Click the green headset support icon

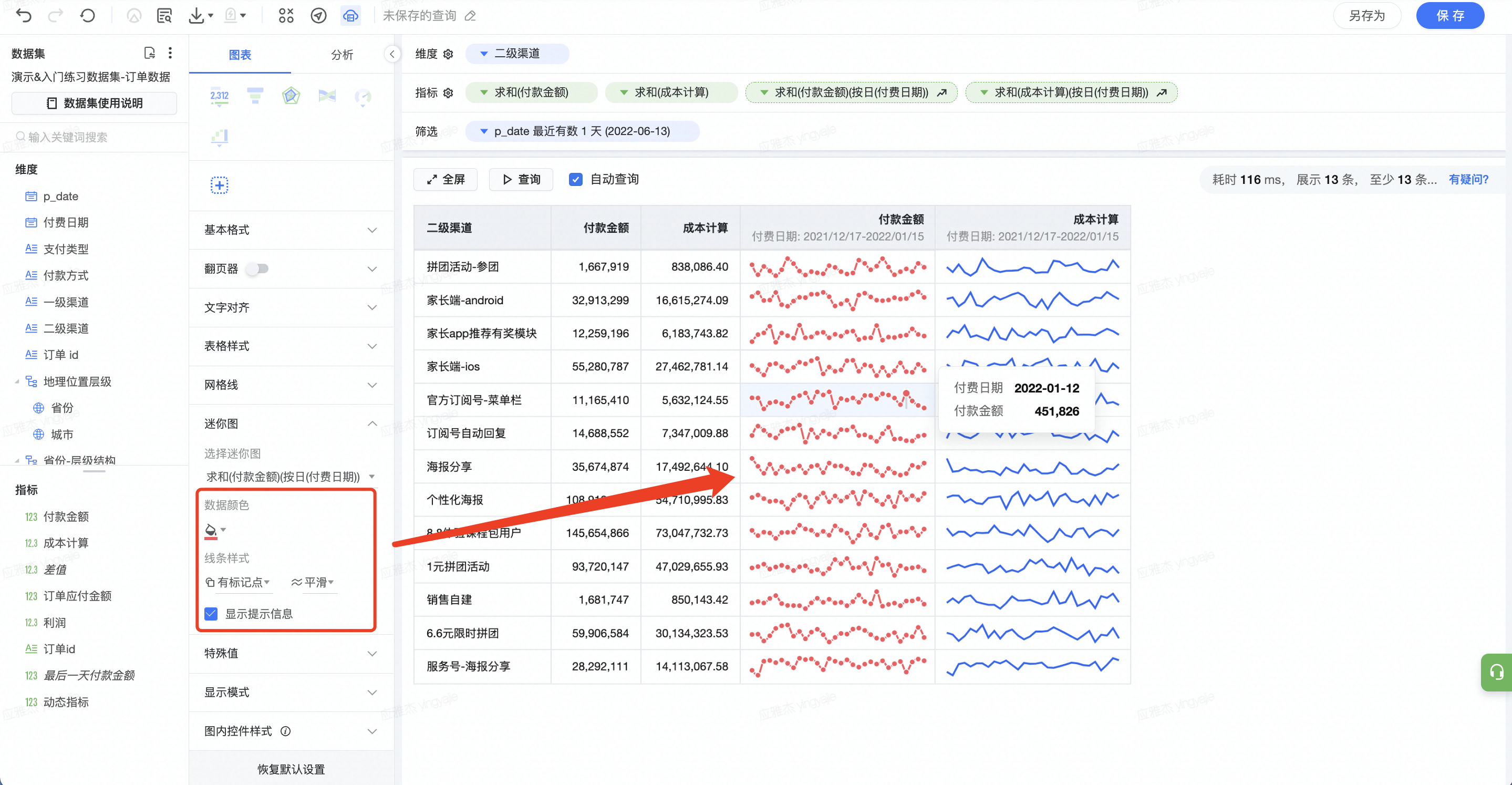[x=1496, y=672]
